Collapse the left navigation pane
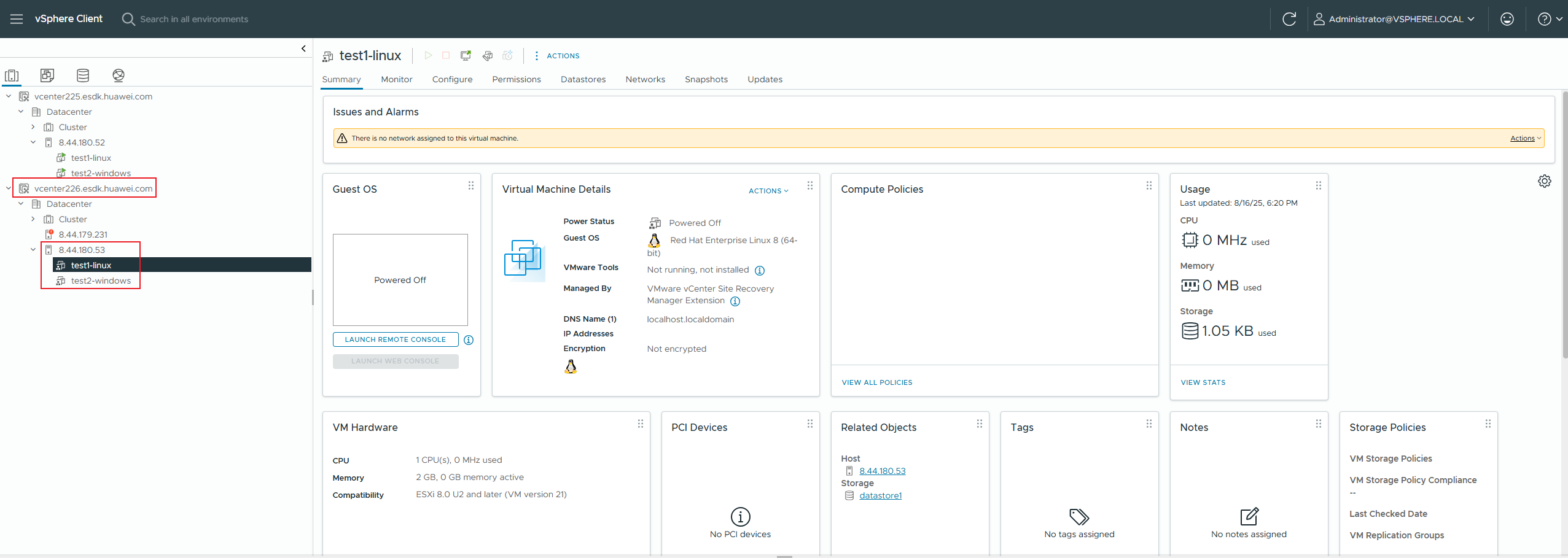 coord(303,48)
